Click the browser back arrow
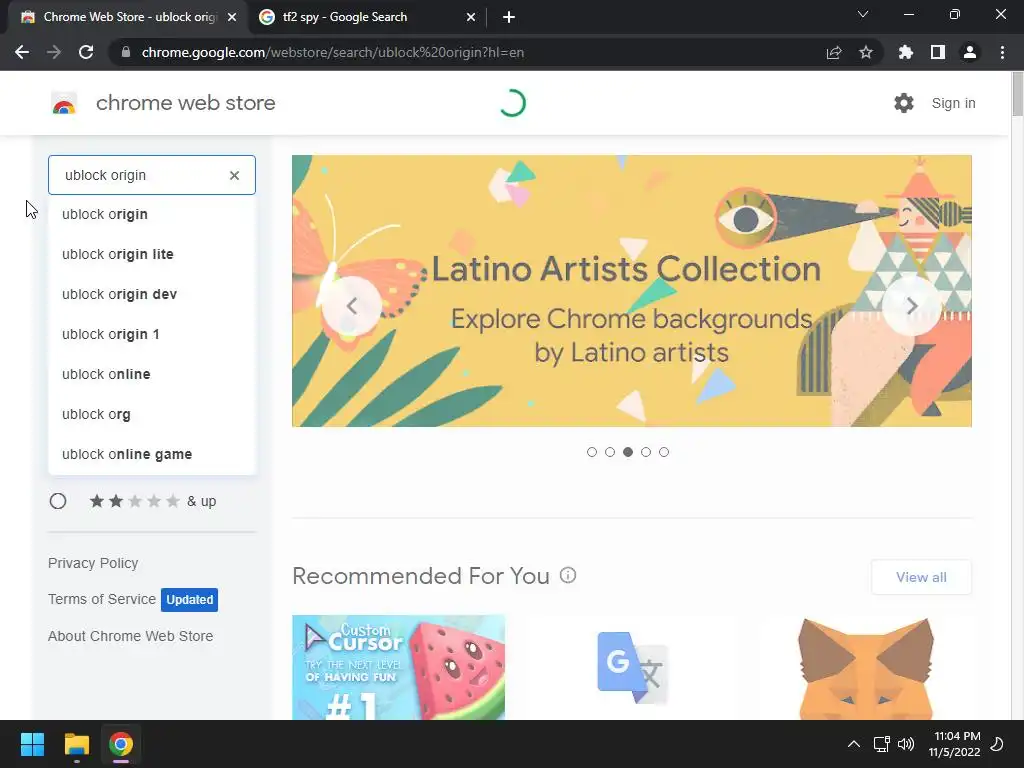1024x768 pixels. coord(22,52)
